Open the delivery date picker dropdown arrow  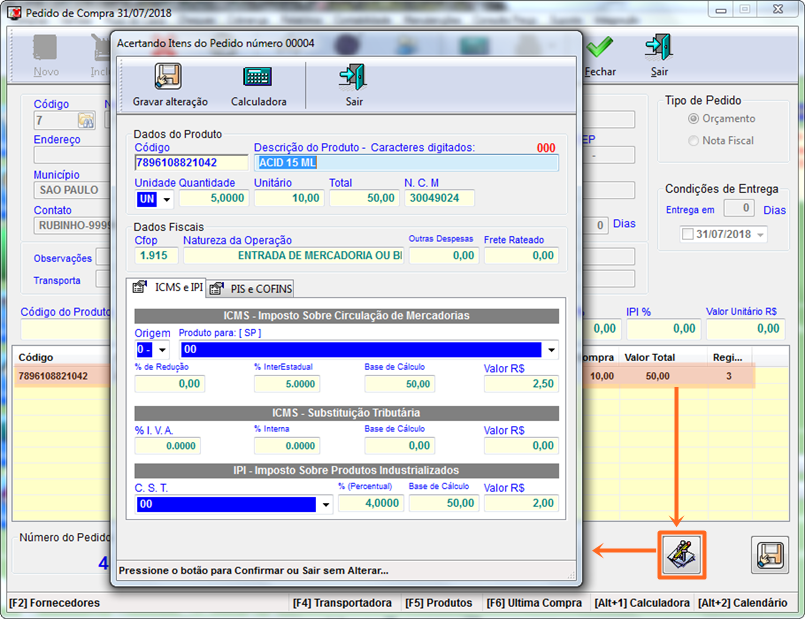(760, 235)
